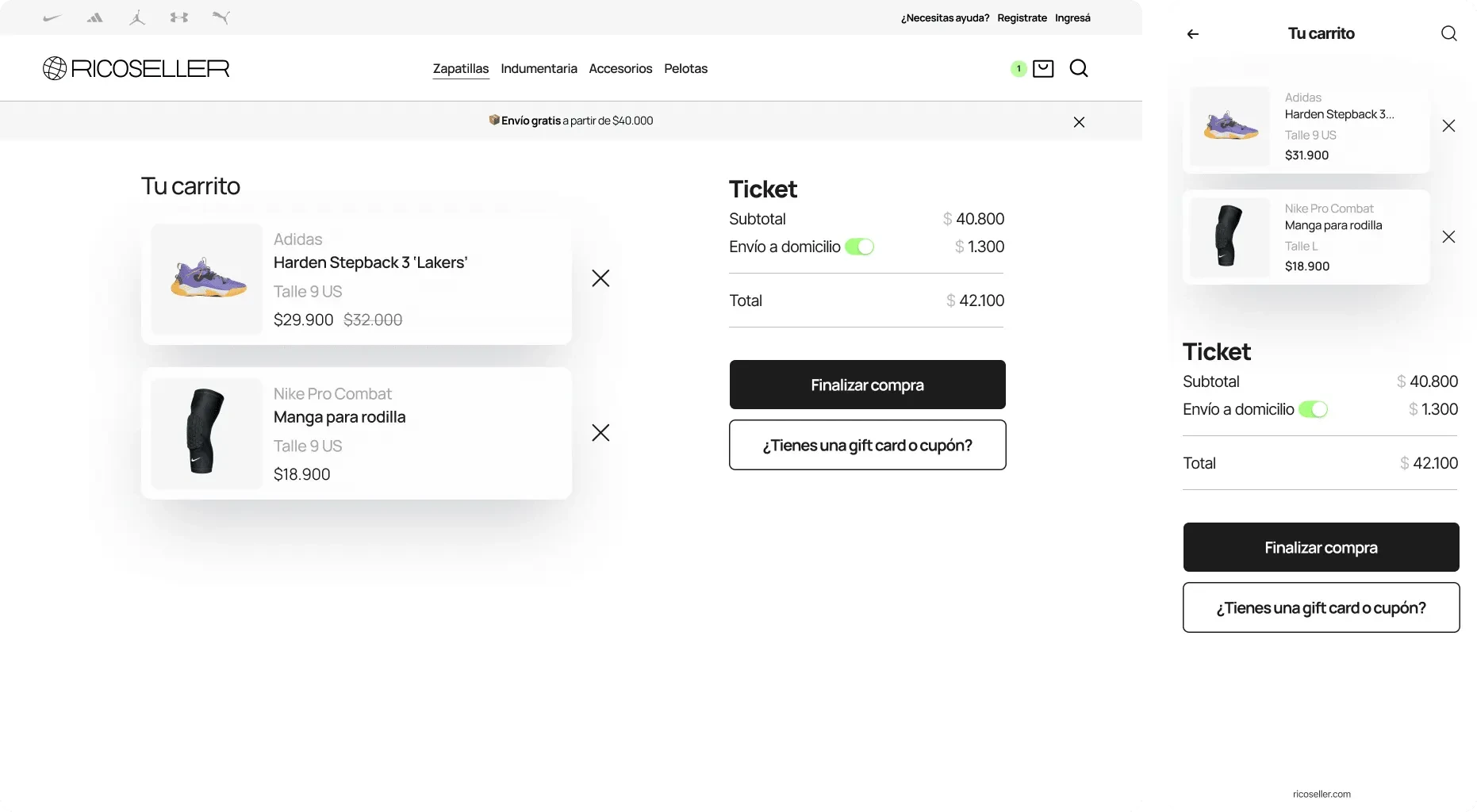Viewport: 1477px width, 812px height.
Task: Click the Registrate link
Action: 1022,18
